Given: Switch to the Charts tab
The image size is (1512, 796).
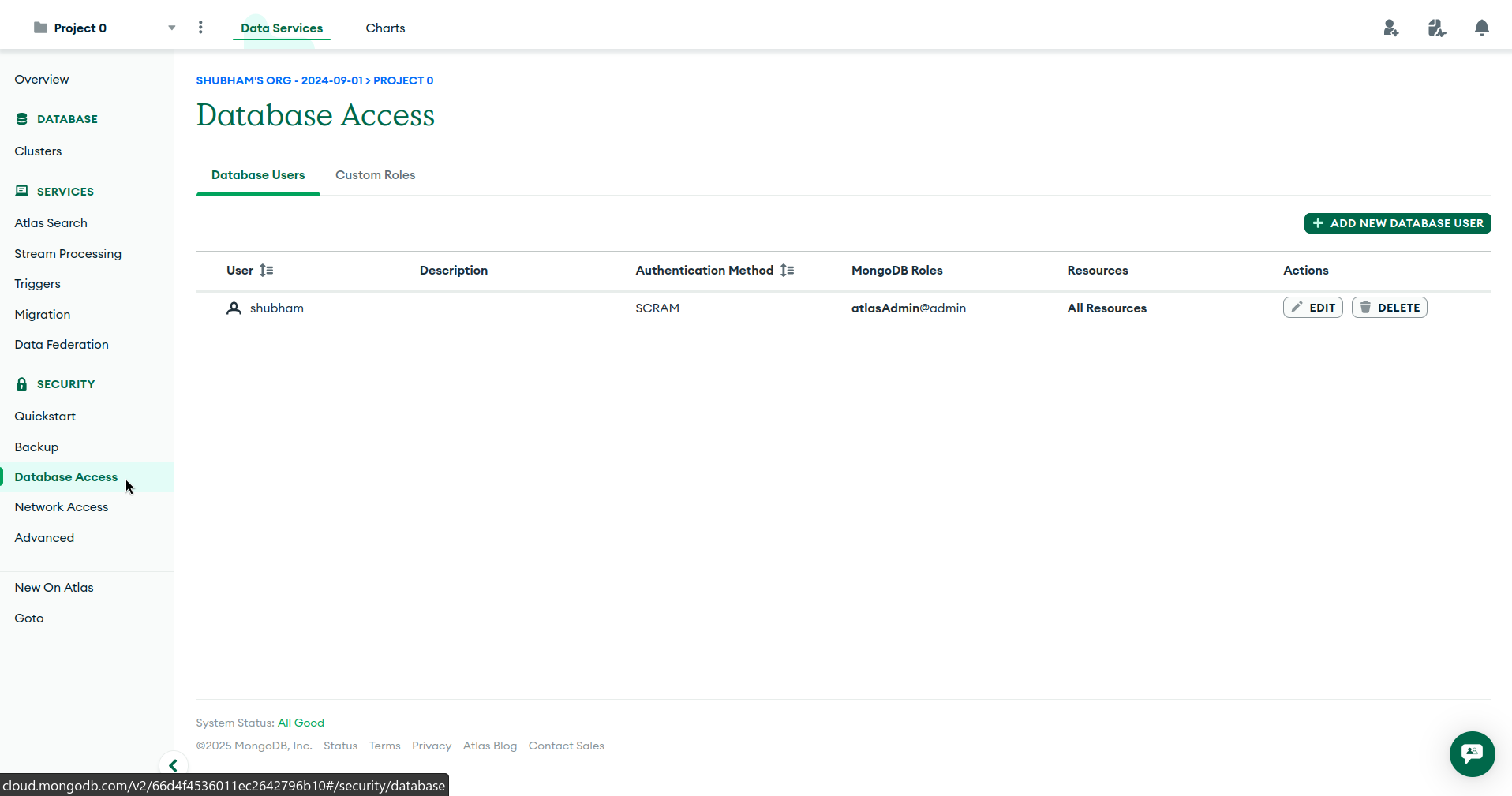Looking at the screenshot, I should pos(384,28).
